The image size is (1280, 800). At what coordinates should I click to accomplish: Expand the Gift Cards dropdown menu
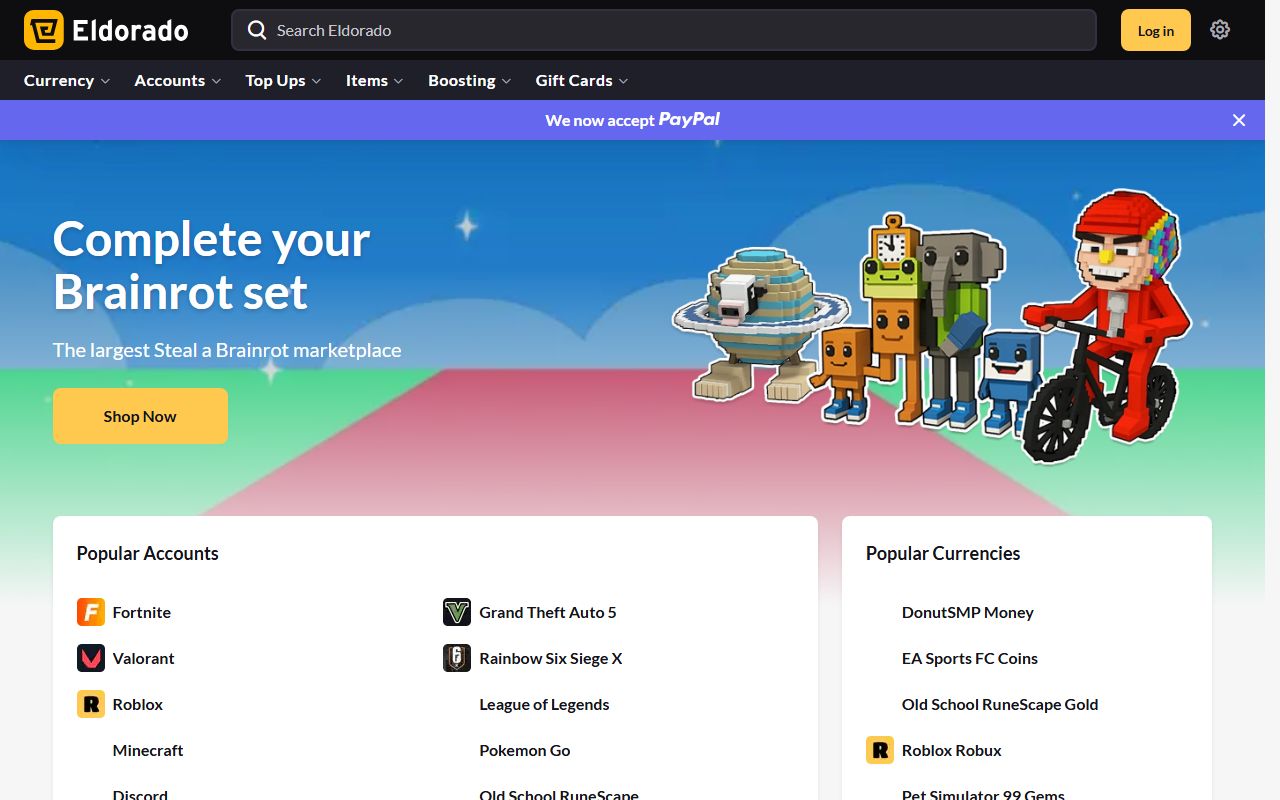point(582,81)
